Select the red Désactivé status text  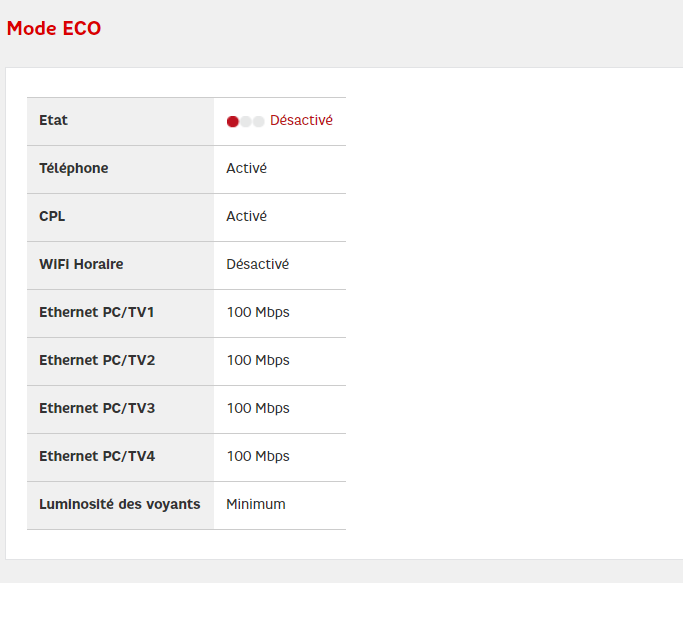coord(301,120)
